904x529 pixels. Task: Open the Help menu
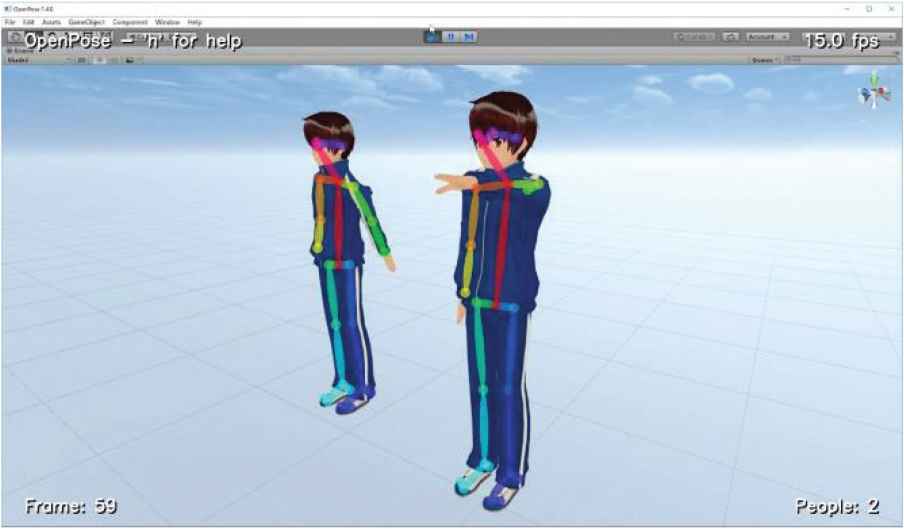coord(194,22)
